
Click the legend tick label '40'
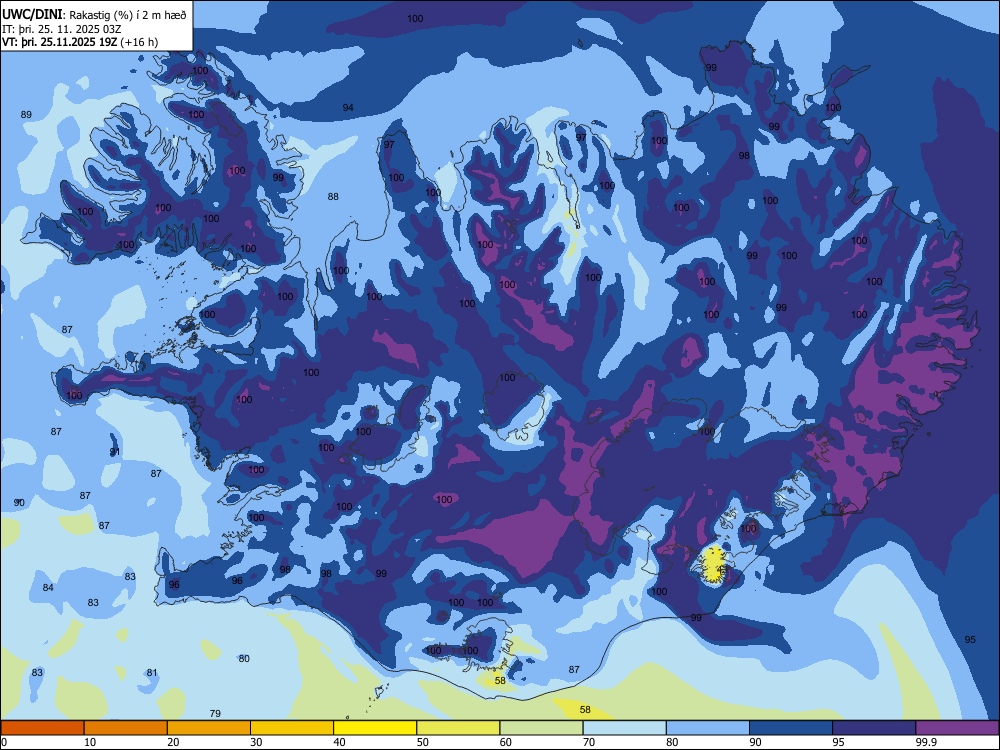tap(339, 742)
